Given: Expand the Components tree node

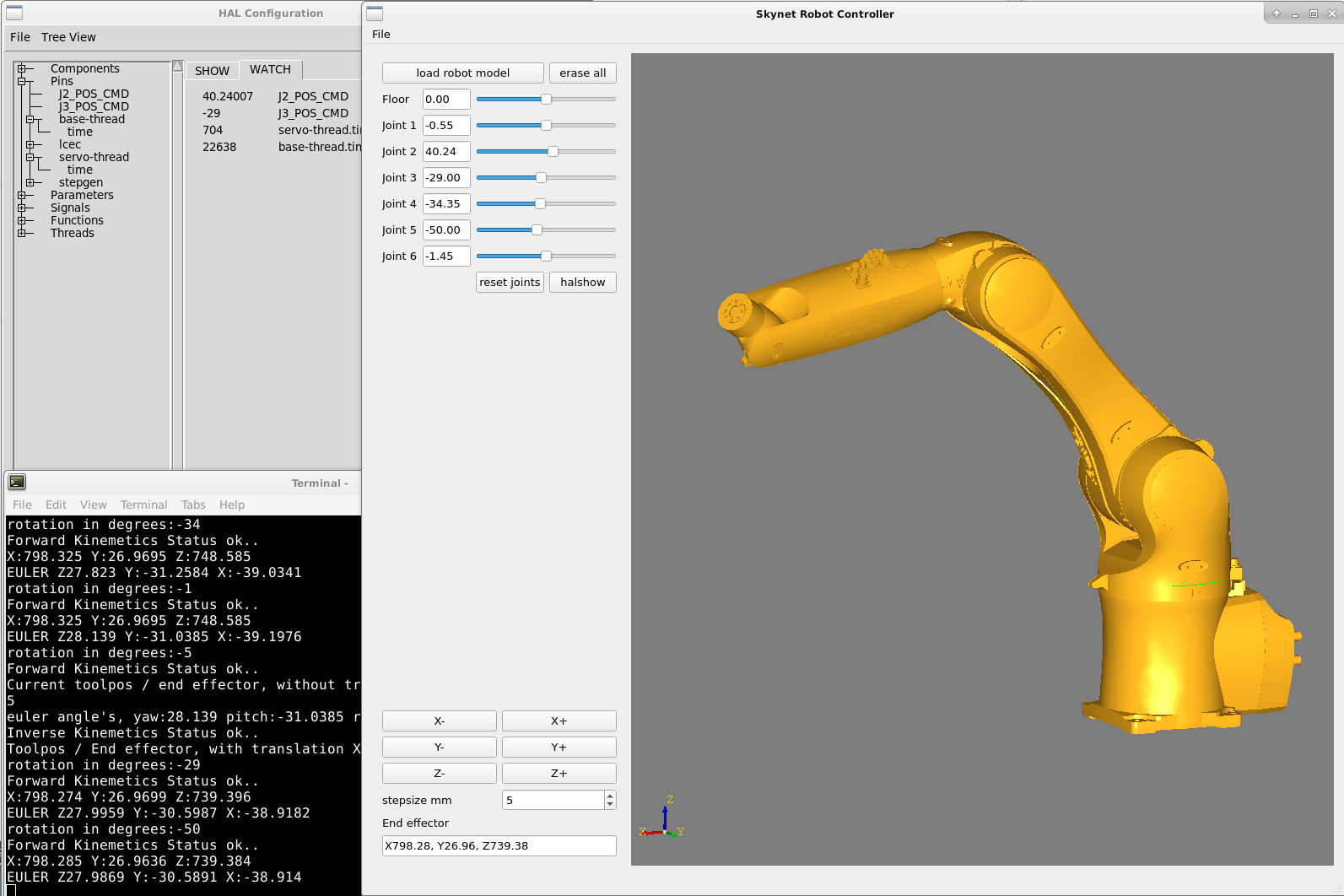Looking at the screenshot, I should pos(21,68).
